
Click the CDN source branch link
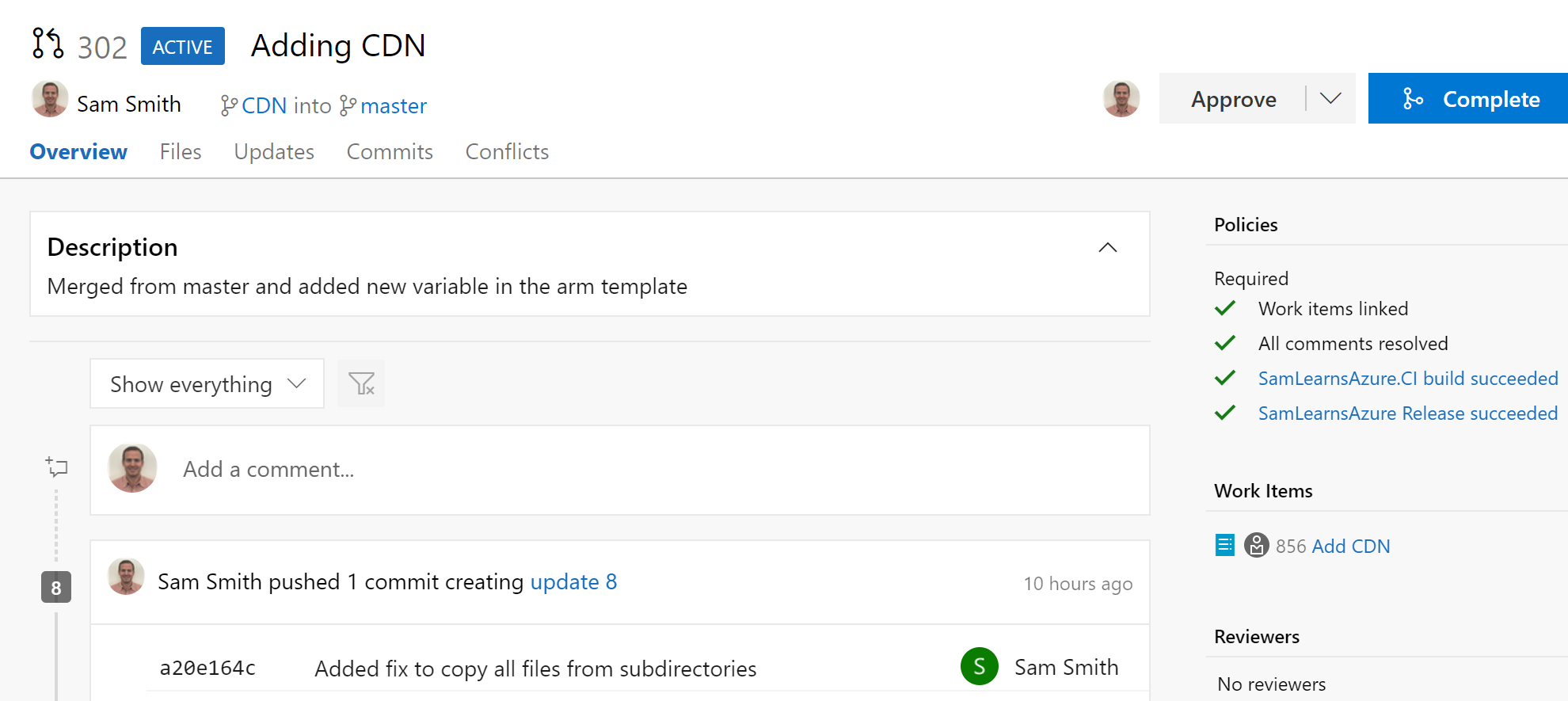coord(264,105)
